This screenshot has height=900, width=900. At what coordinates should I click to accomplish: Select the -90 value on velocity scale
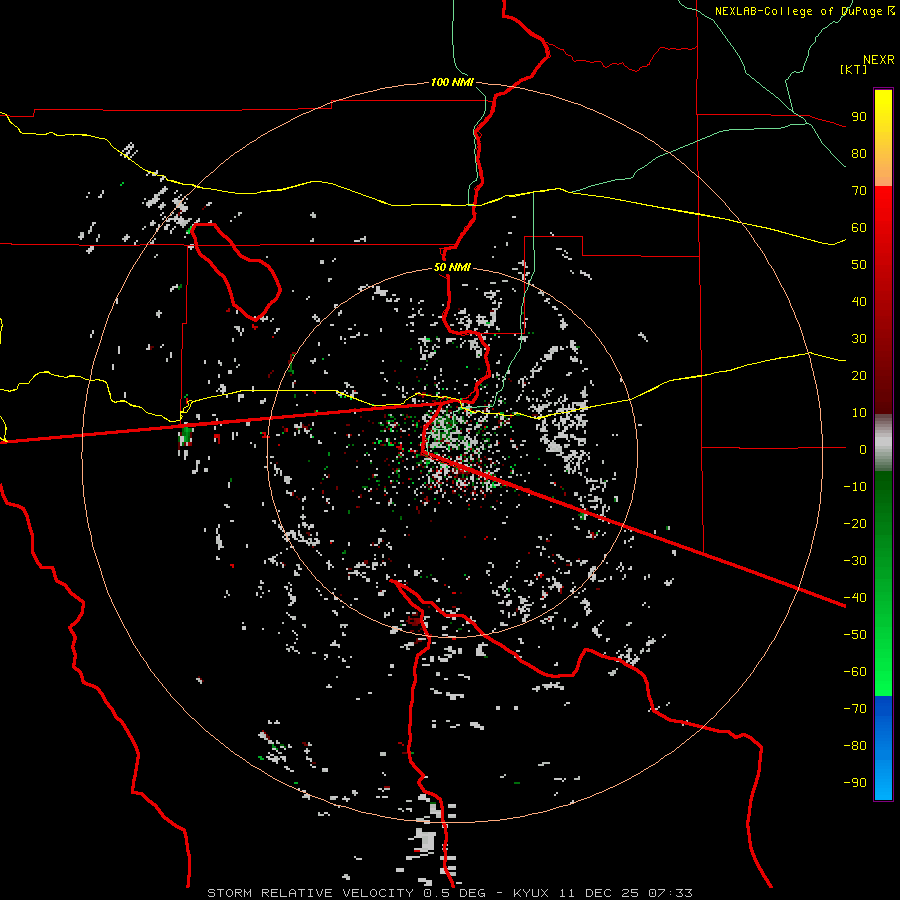[855, 783]
